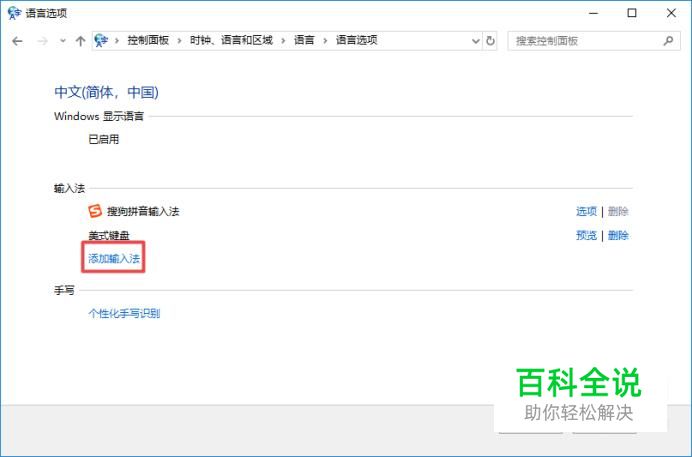Image resolution: width=692 pixels, height=457 pixels.
Task: Click 预览 for 美式键盘
Action: [587, 236]
